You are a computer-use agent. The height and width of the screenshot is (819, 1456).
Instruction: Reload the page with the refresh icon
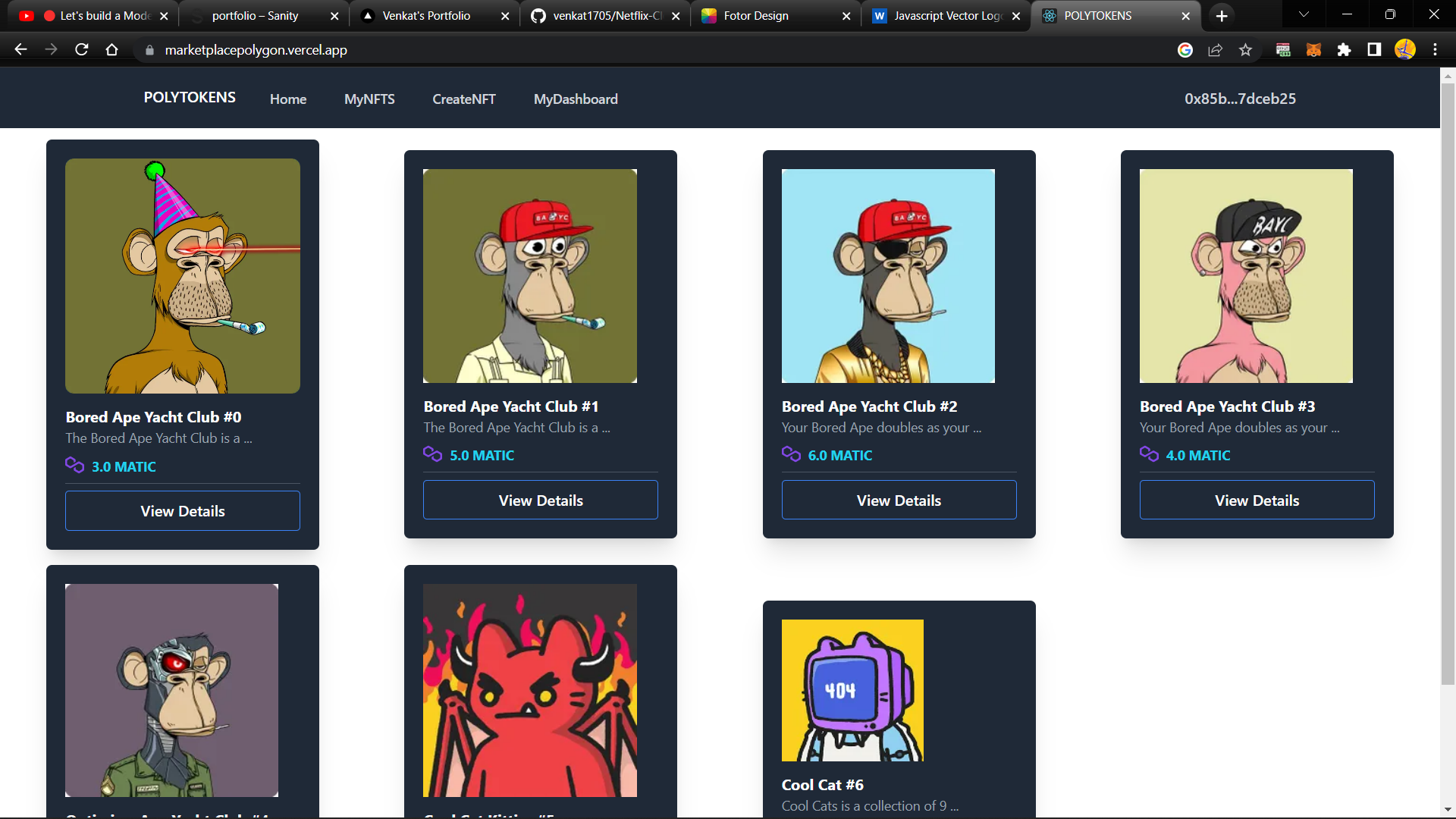pyautogui.click(x=82, y=50)
